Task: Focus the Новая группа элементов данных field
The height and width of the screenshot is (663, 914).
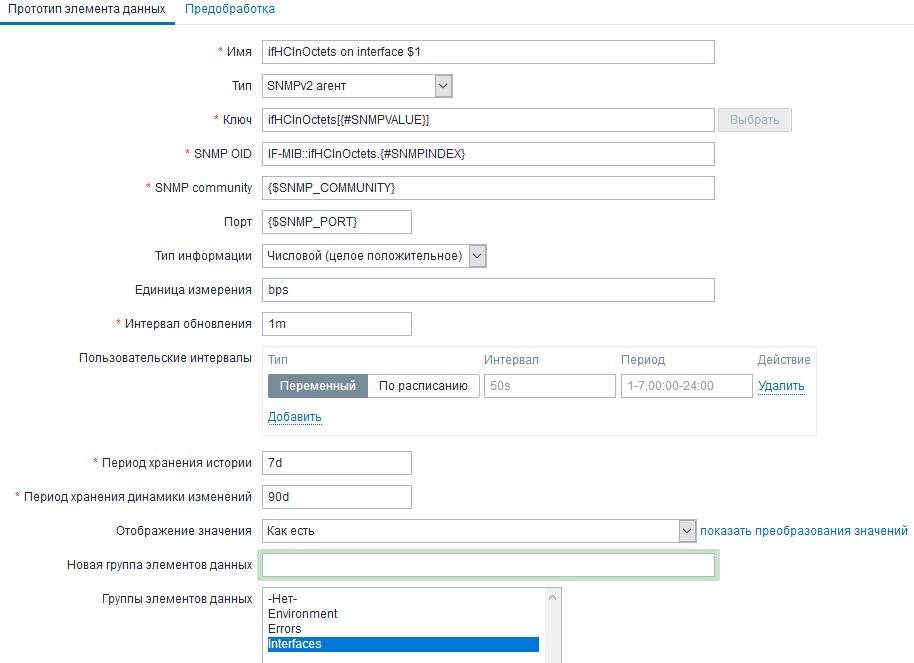Action: [x=488, y=565]
